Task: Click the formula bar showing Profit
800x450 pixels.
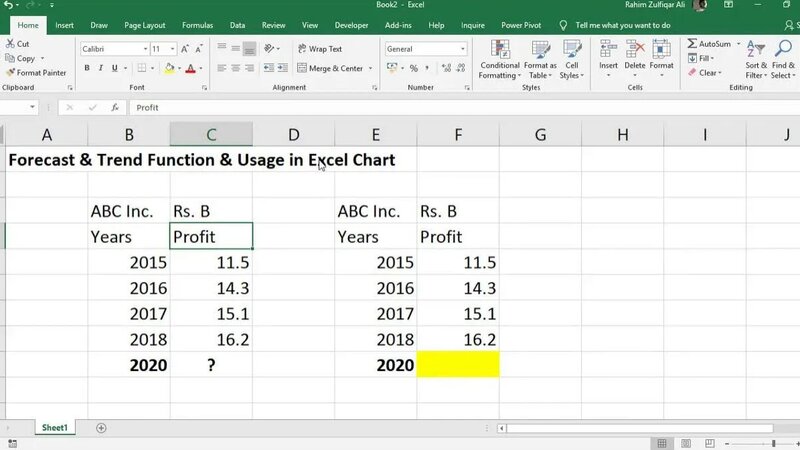Action: click(464, 108)
